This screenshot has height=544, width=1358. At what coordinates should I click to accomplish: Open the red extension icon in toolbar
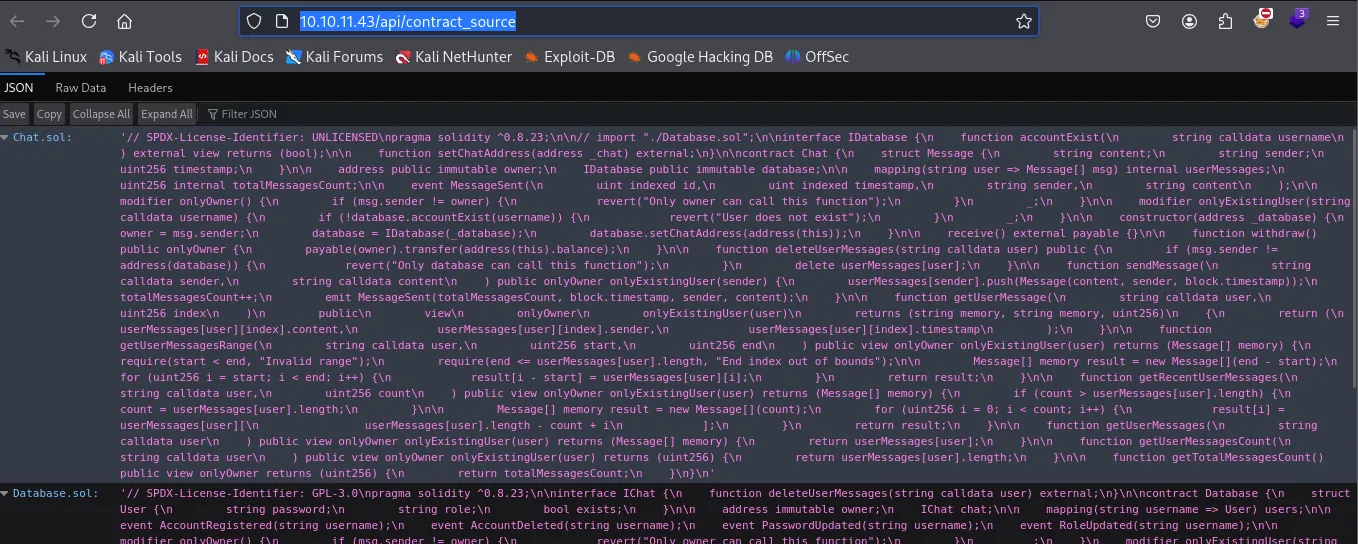tap(1263, 19)
